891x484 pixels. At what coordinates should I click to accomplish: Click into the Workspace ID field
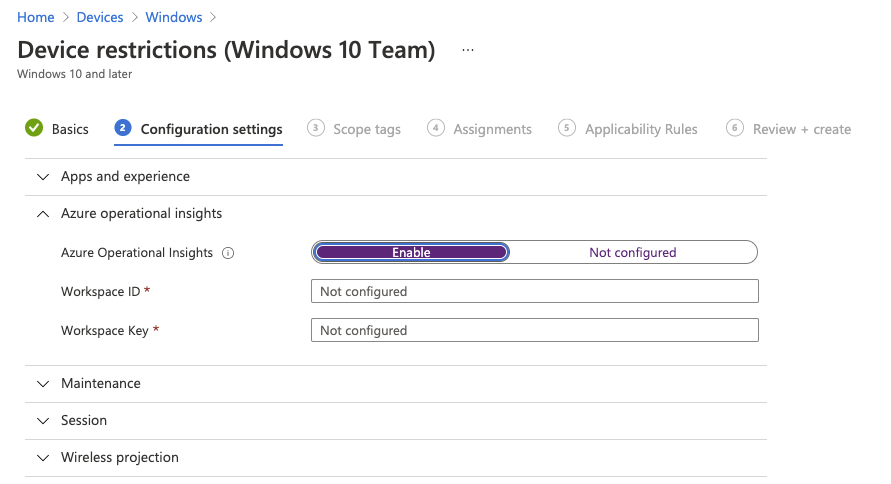tap(535, 291)
